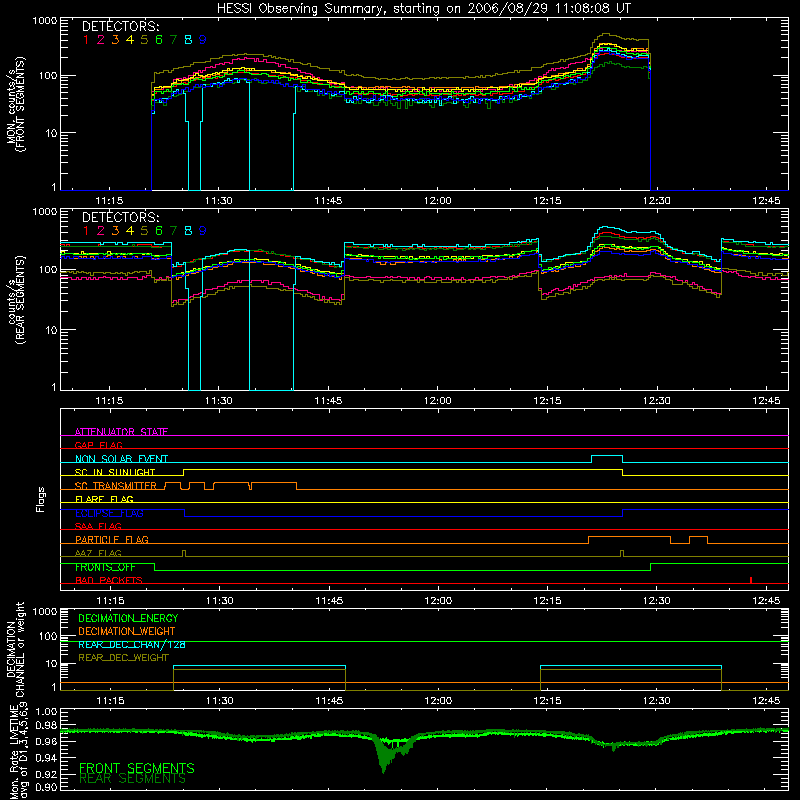Click the SAA_FLAG label

click(98, 526)
